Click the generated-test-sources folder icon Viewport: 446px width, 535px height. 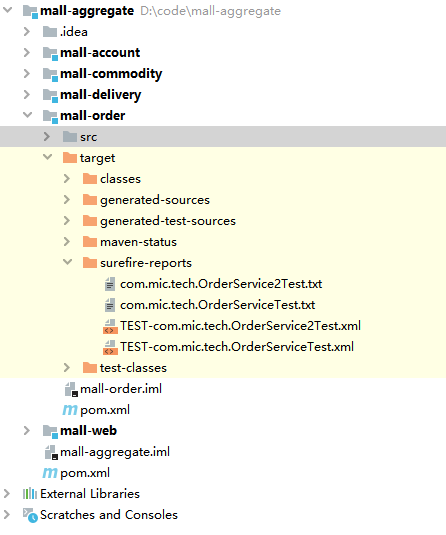click(x=90, y=220)
